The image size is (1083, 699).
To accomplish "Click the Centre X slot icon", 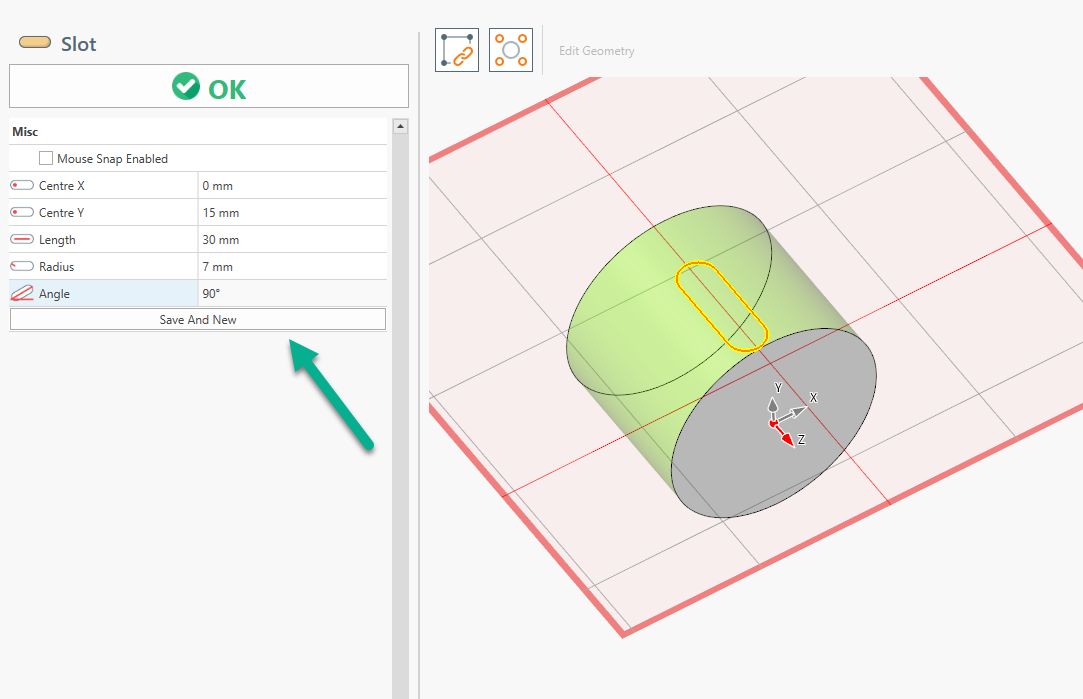I will (x=22, y=186).
